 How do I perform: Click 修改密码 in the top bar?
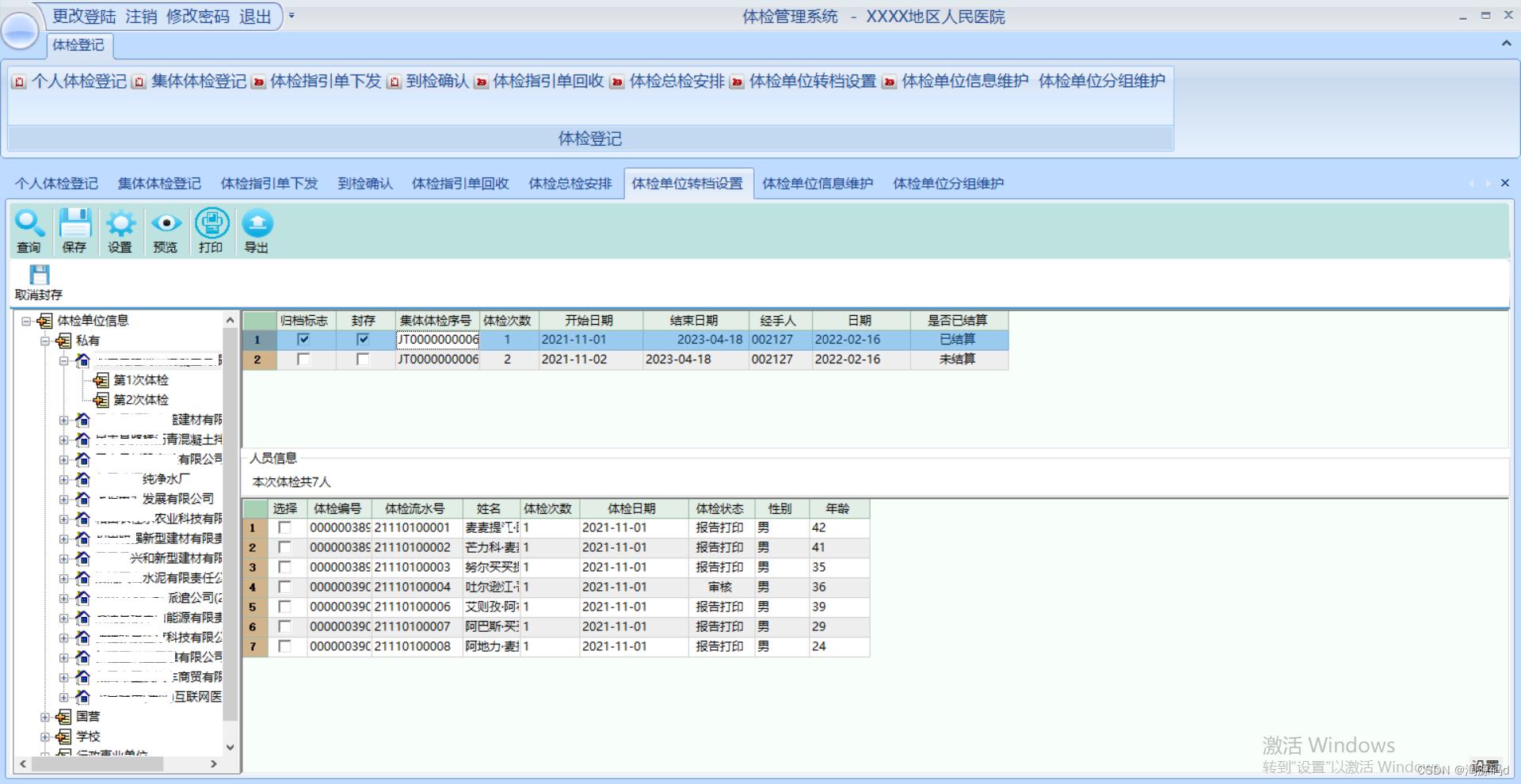click(x=198, y=17)
